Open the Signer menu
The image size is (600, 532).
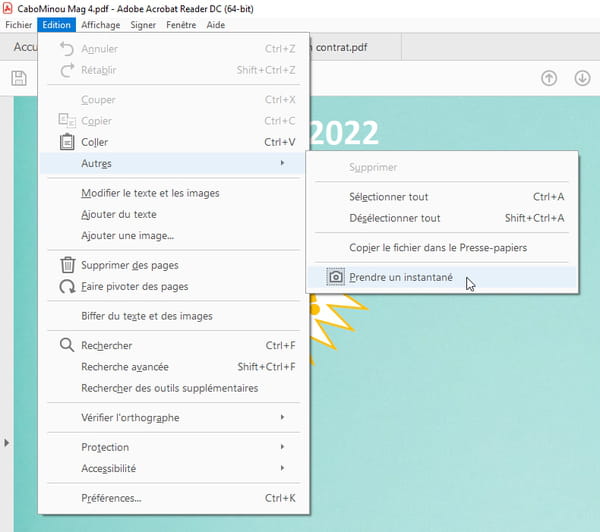[143, 25]
